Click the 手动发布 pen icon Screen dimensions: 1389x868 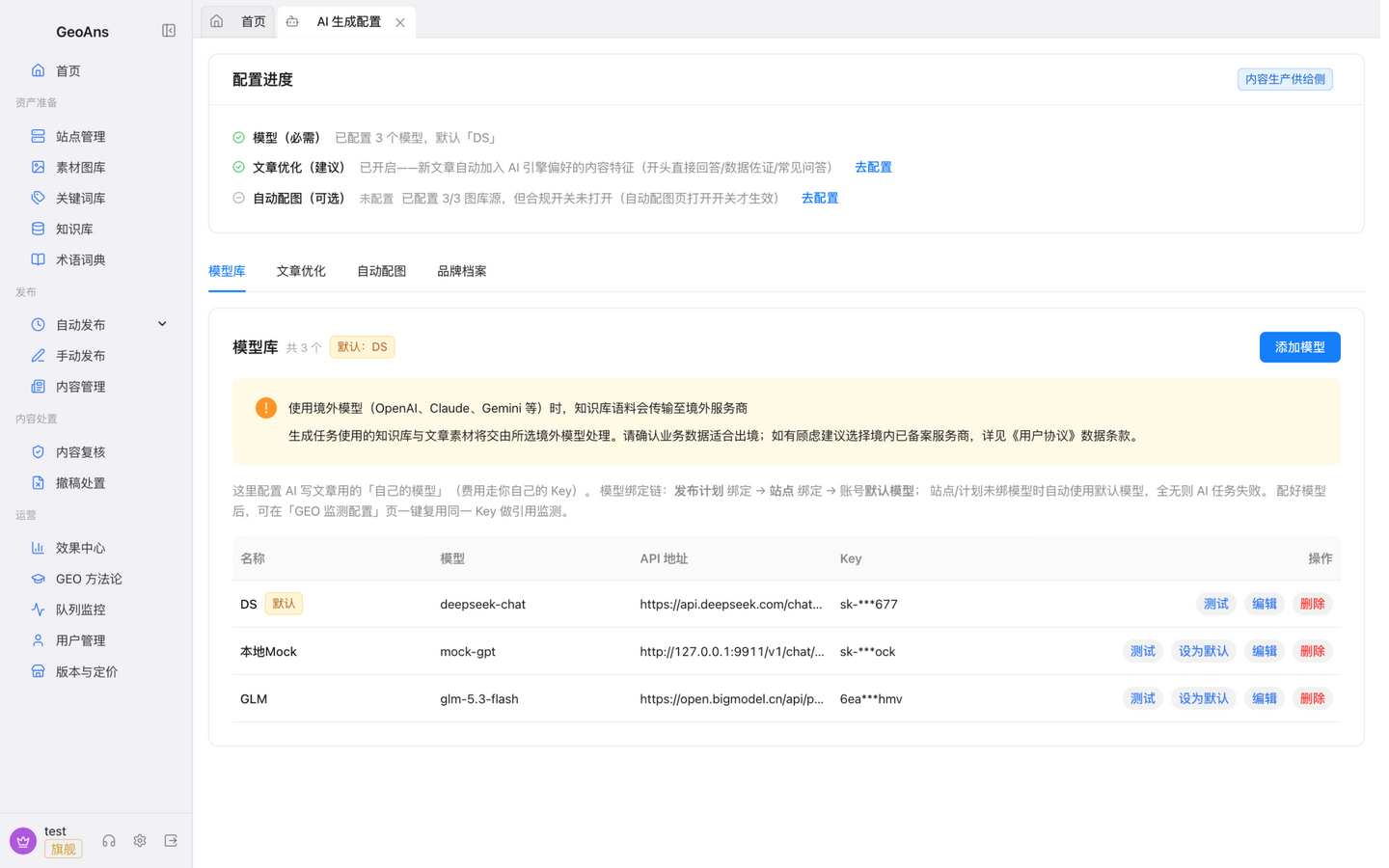coord(38,356)
